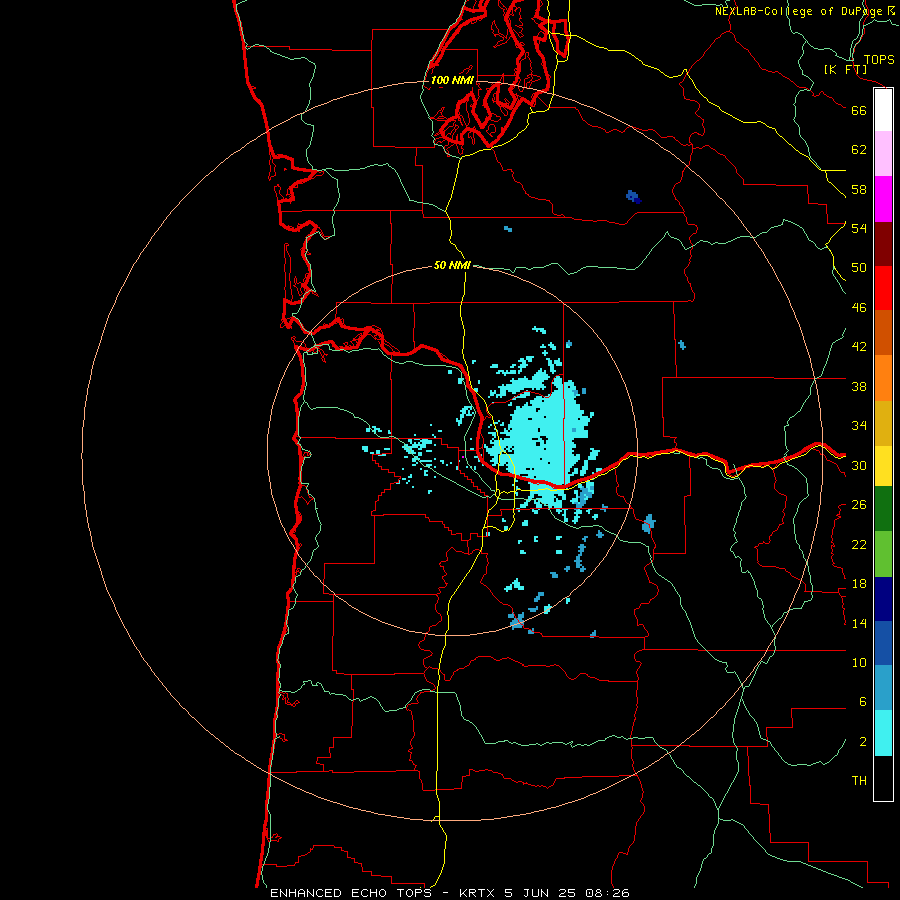Click the '50' legend scale value
The width and height of the screenshot is (900, 900).
click(x=859, y=268)
